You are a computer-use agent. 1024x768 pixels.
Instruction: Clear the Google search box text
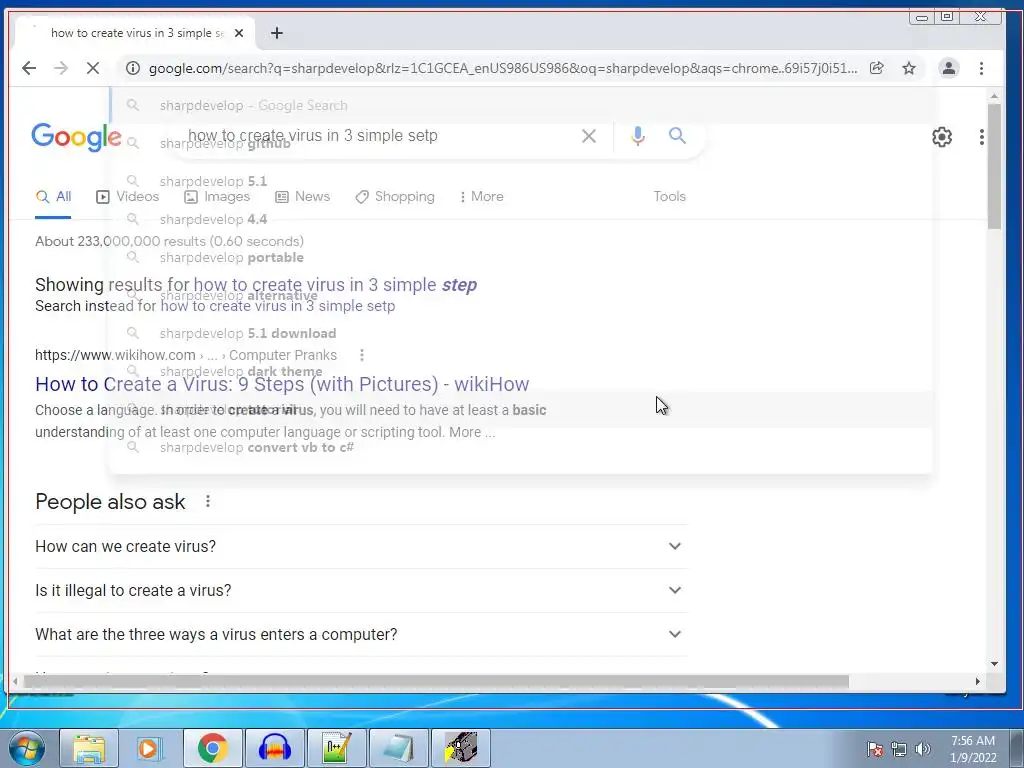pyautogui.click(x=588, y=136)
